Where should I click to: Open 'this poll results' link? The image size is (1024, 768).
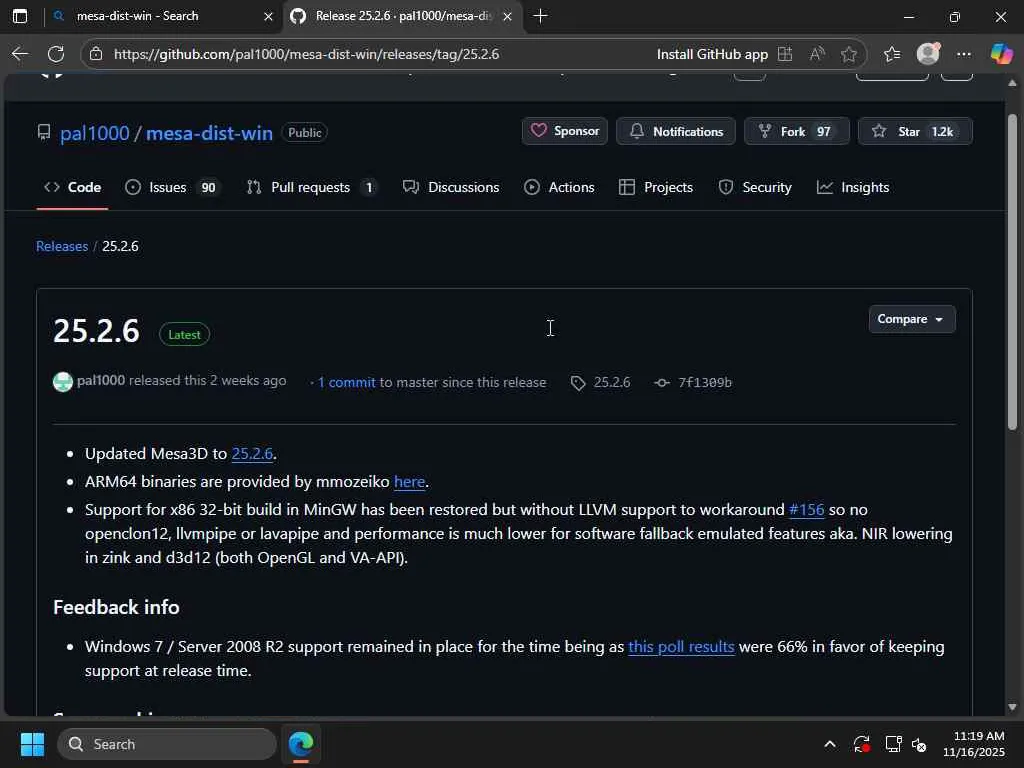click(681, 647)
